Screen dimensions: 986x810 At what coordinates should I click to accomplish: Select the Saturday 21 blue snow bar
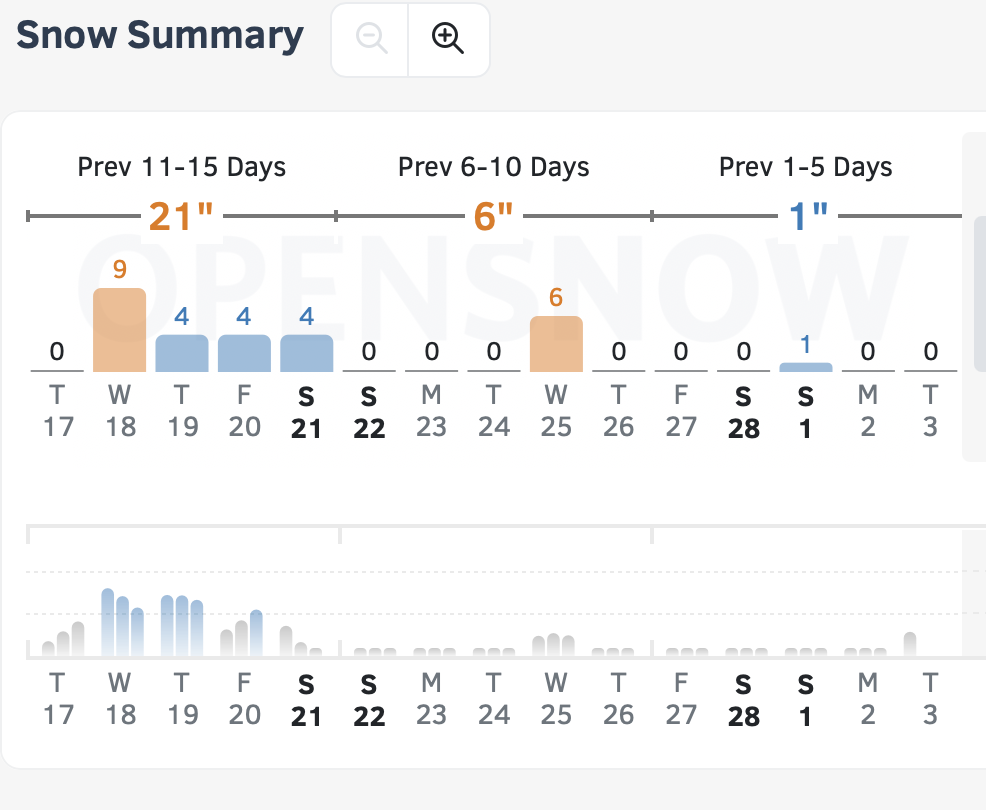306,354
